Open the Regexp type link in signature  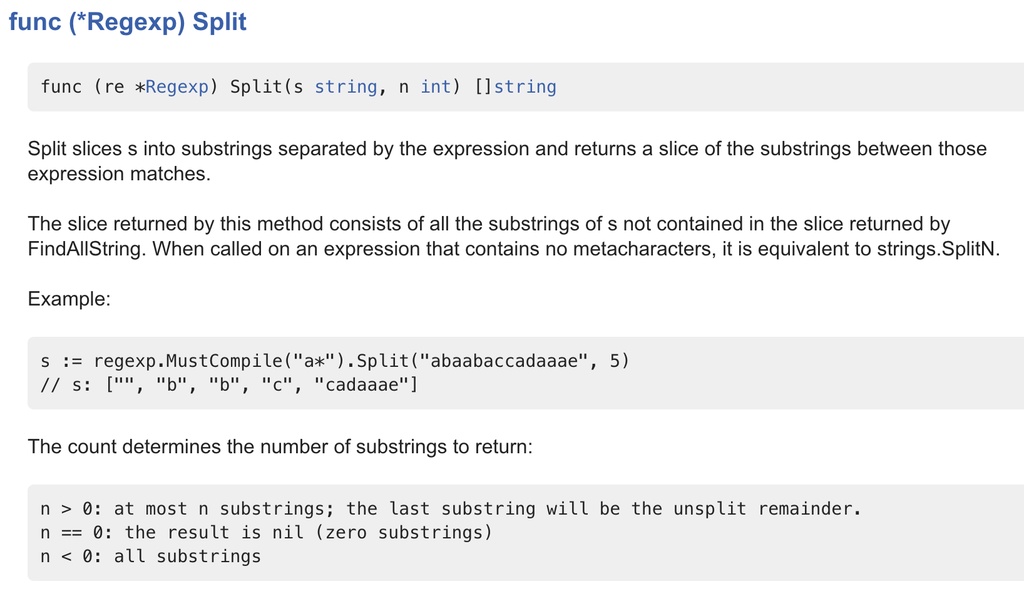point(177,87)
